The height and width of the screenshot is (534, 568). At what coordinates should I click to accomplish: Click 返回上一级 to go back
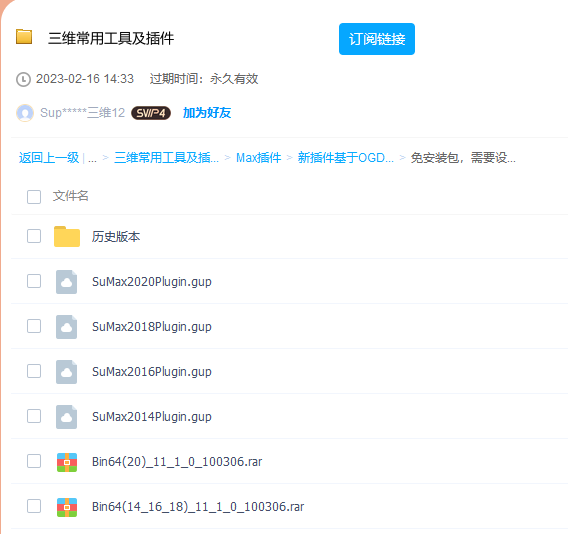point(49,158)
